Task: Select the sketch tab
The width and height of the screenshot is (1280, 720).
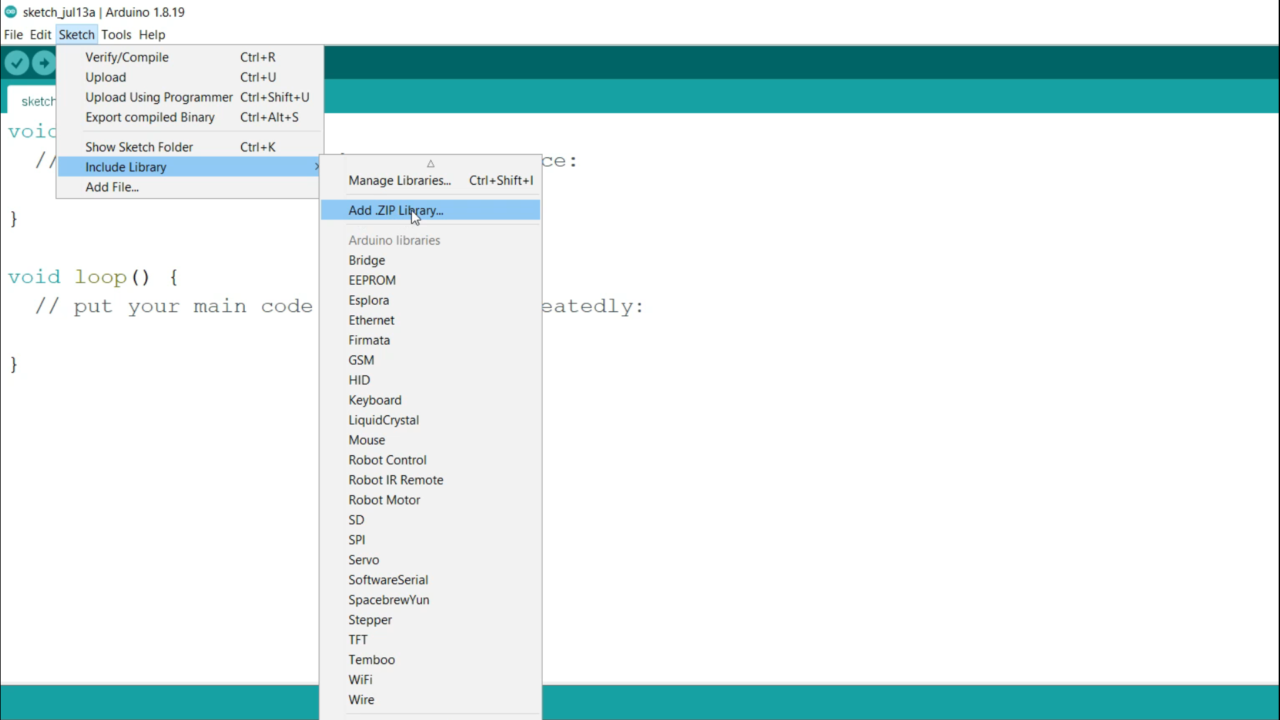Action: tap(32, 100)
